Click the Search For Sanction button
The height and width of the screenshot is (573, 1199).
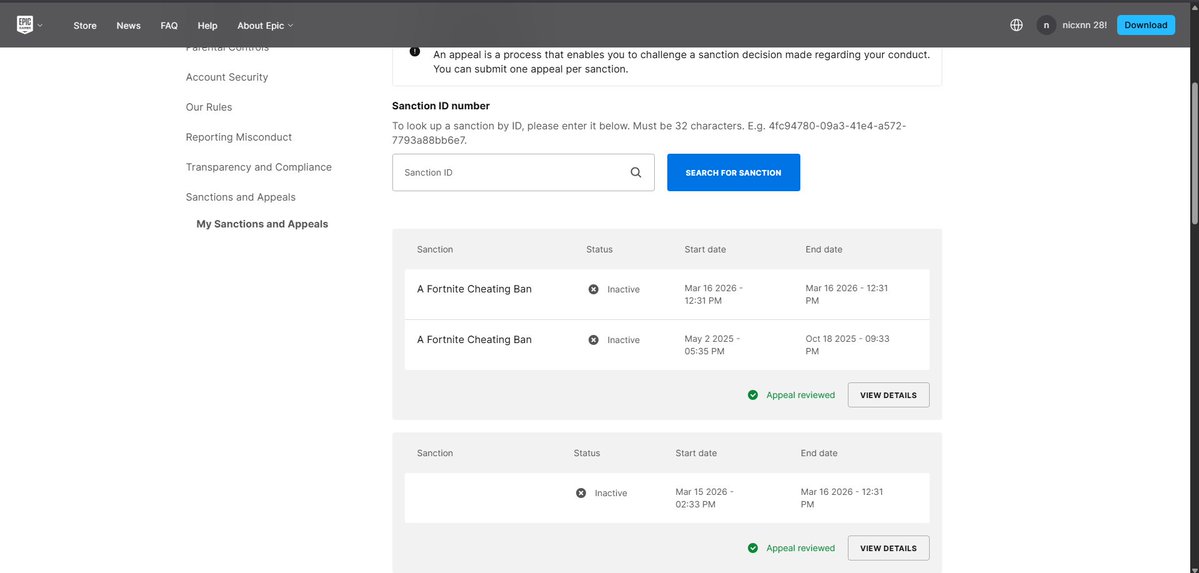(733, 173)
